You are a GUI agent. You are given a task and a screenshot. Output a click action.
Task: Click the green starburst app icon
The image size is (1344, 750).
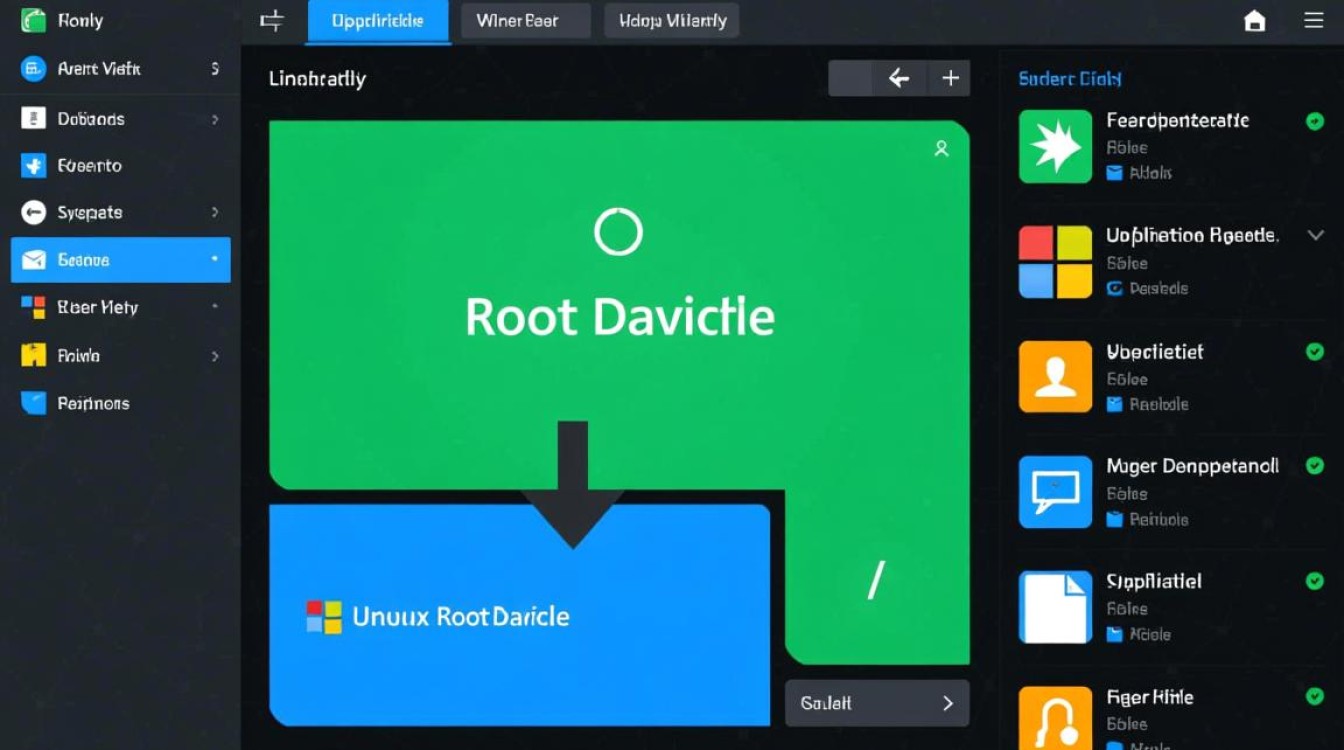coord(1055,147)
